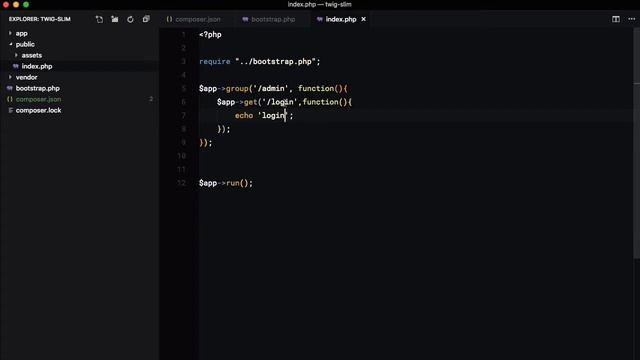Click the braces icon on the composer.json tab

pos(169,19)
